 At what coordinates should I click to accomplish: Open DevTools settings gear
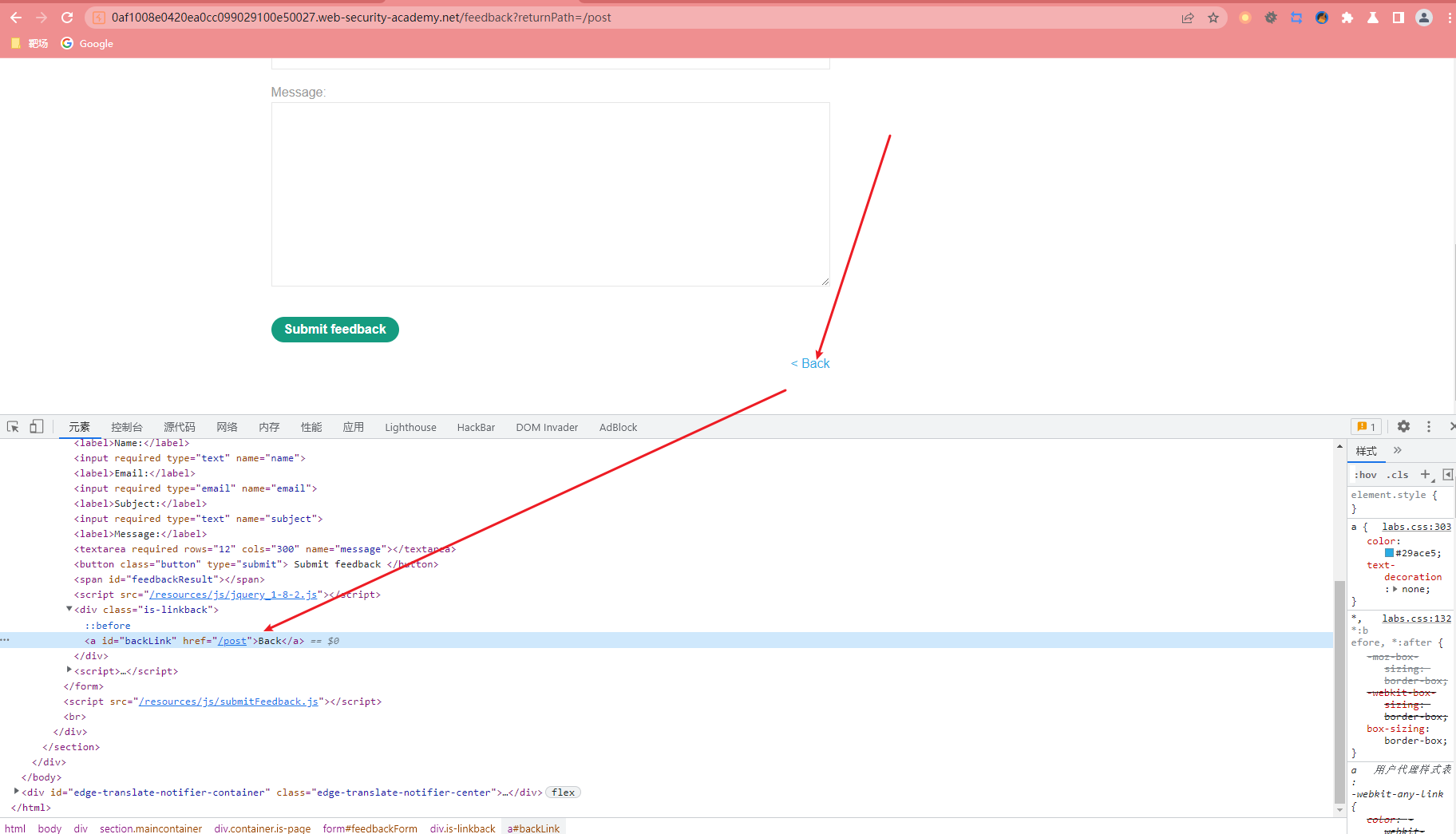pyautogui.click(x=1403, y=426)
